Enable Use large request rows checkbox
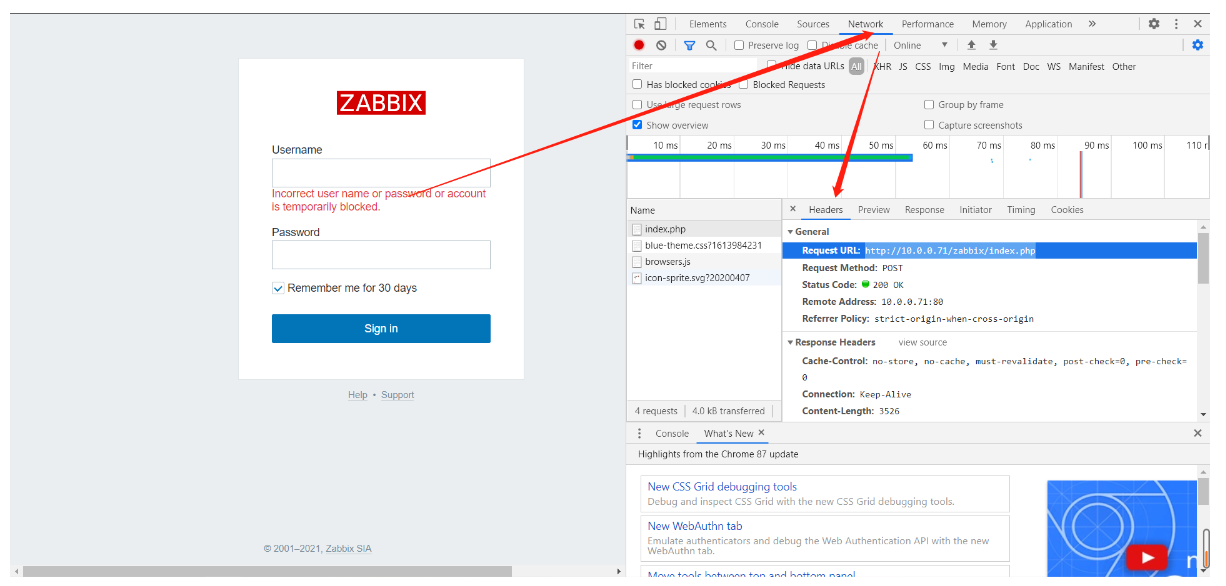This screenshot has width=1226, height=586. (x=637, y=104)
